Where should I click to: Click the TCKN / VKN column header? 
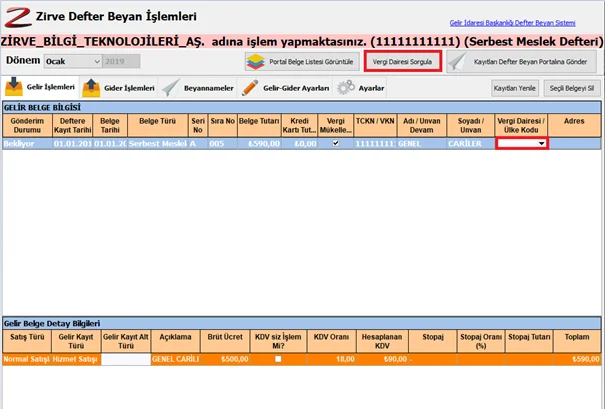pyautogui.click(x=375, y=125)
